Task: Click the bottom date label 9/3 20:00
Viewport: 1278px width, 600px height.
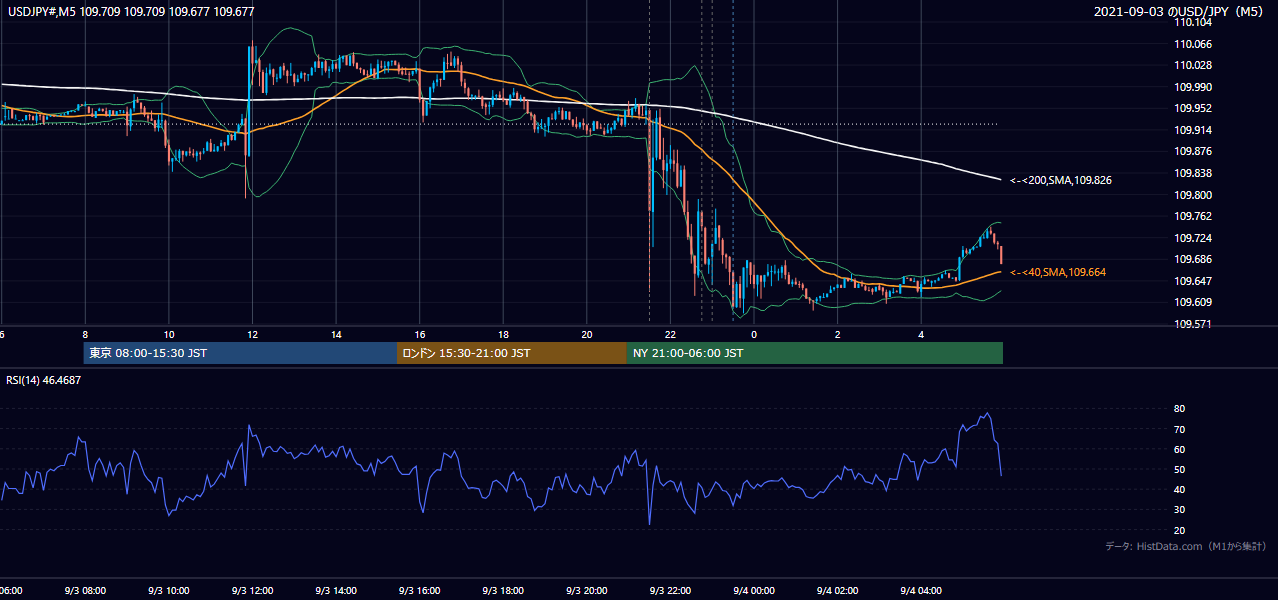Action: click(x=586, y=591)
